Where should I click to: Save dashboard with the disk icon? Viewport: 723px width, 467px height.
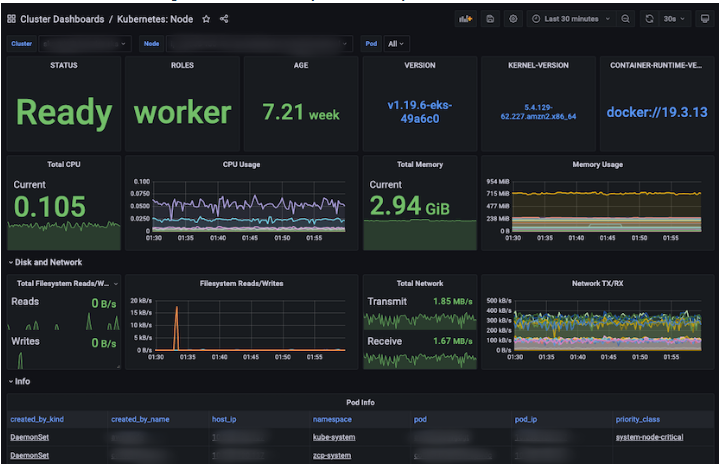[x=490, y=19]
